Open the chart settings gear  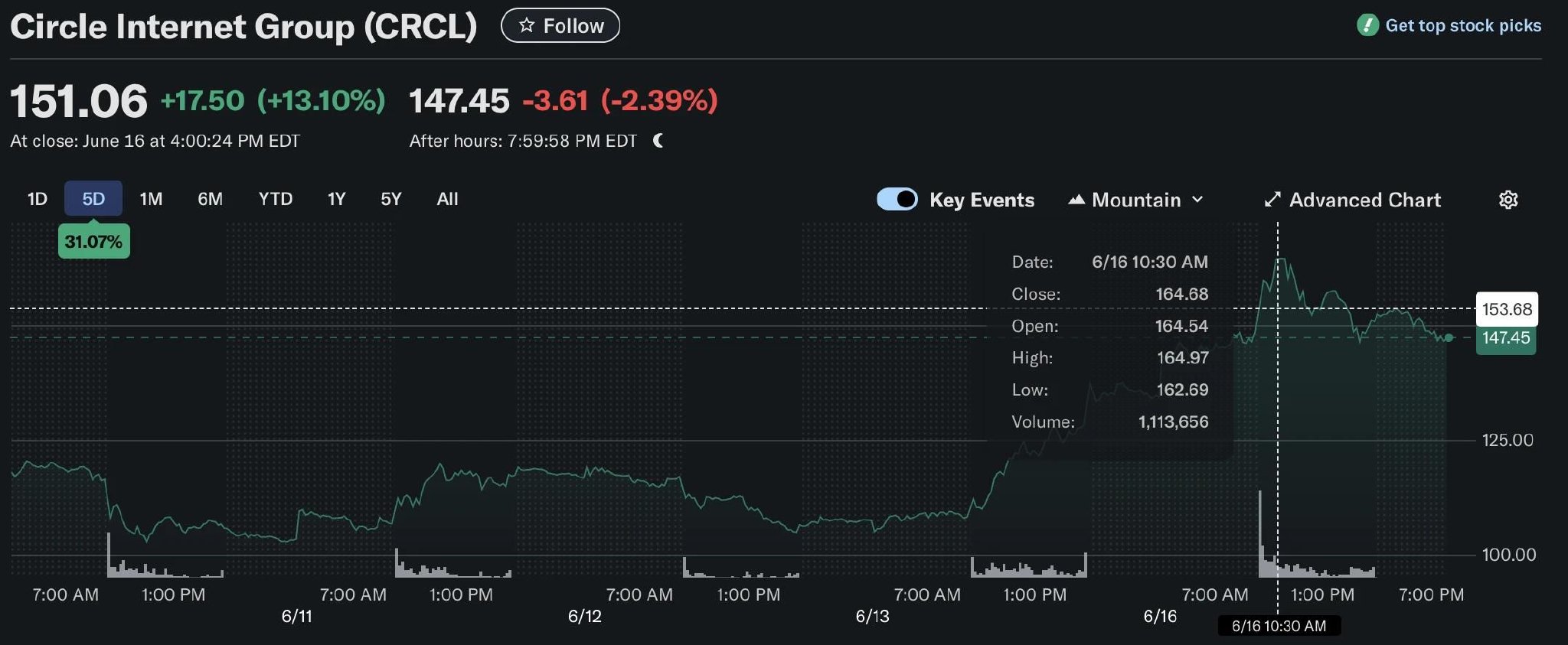point(1508,200)
